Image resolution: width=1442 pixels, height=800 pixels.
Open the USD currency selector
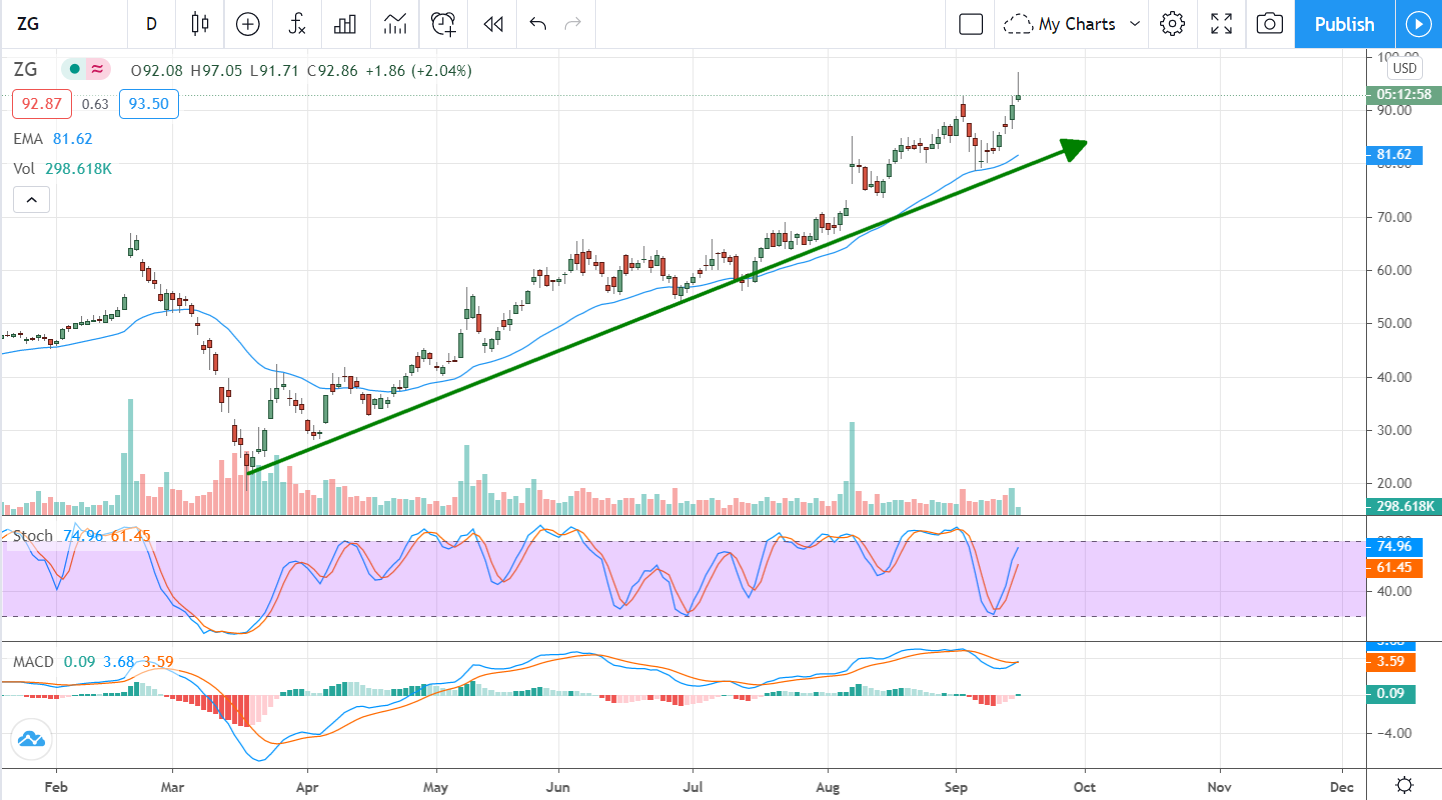tap(1404, 68)
